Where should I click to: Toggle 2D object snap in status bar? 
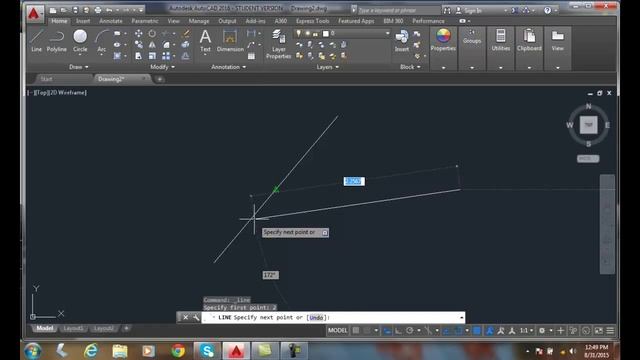pos(458,331)
